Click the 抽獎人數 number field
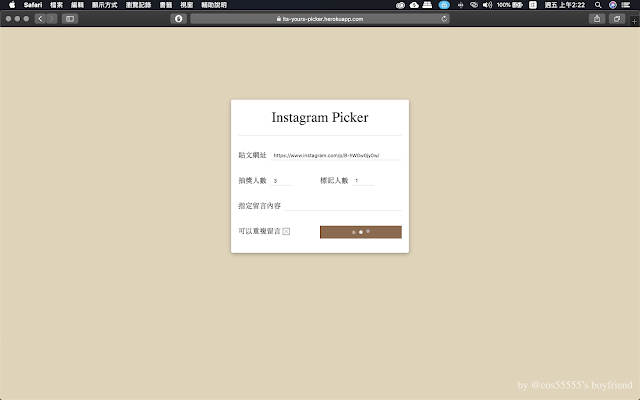Image resolution: width=640 pixels, height=400 pixels. click(x=281, y=181)
